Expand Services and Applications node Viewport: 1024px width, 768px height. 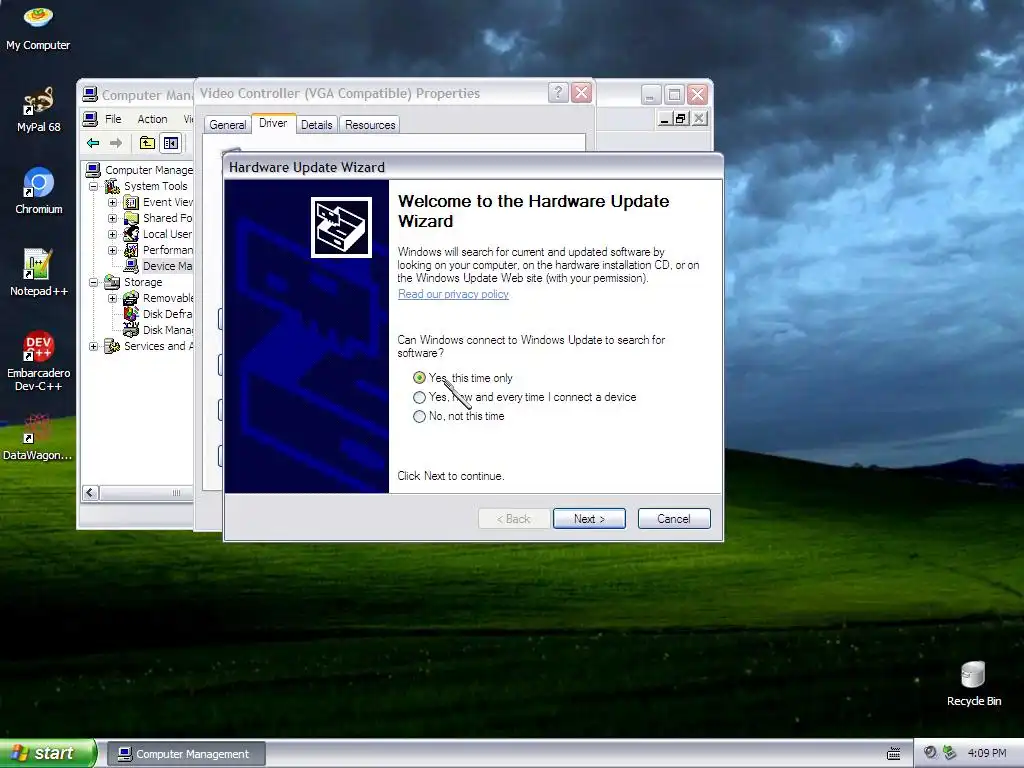coord(93,346)
